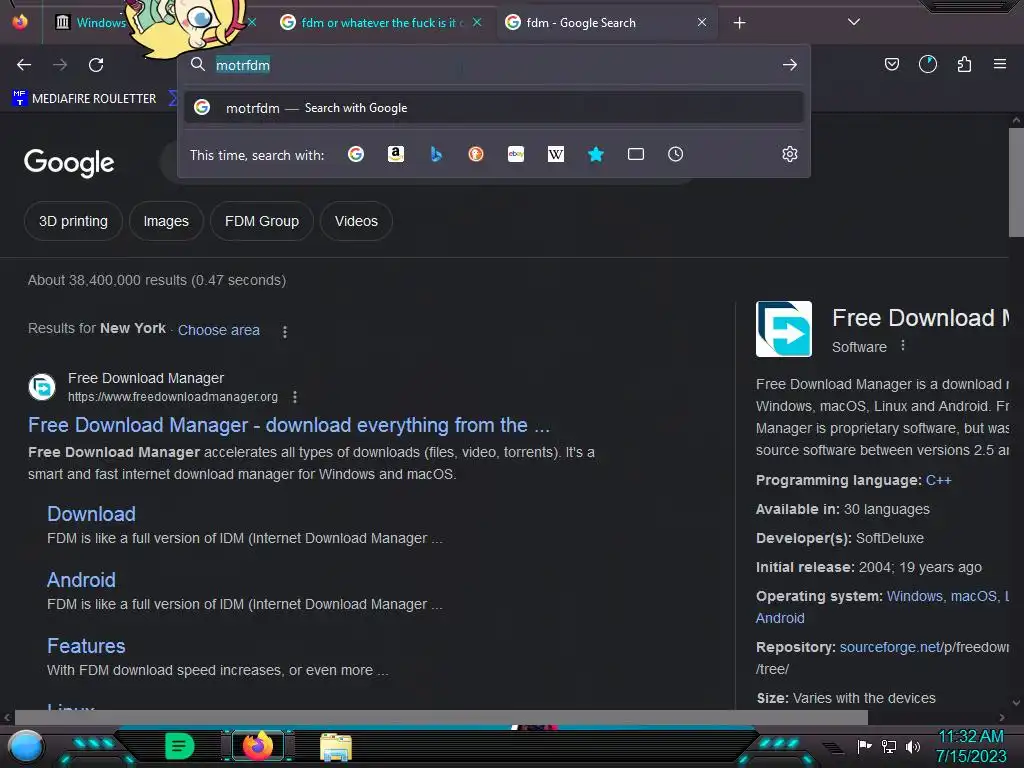Open the Download sitelink
This screenshot has width=1024, height=768.
(x=91, y=514)
